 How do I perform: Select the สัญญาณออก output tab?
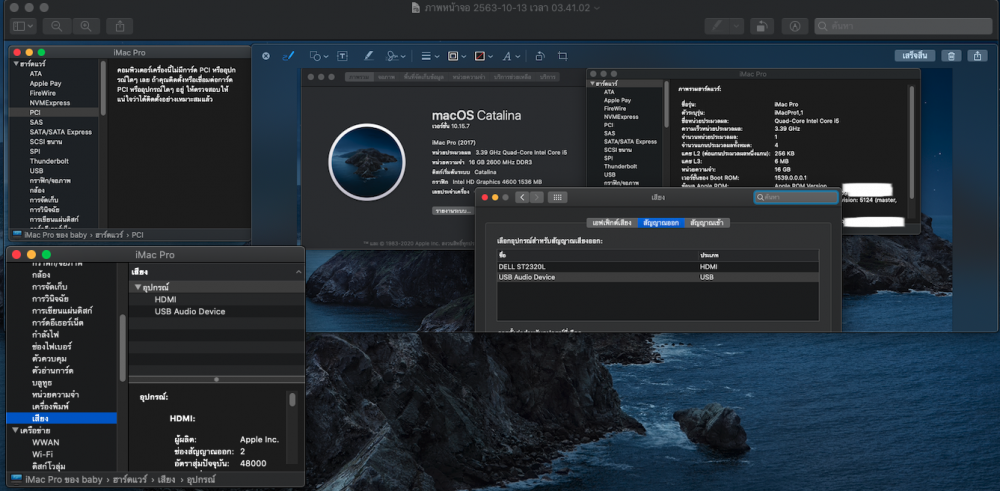[661, 223]
